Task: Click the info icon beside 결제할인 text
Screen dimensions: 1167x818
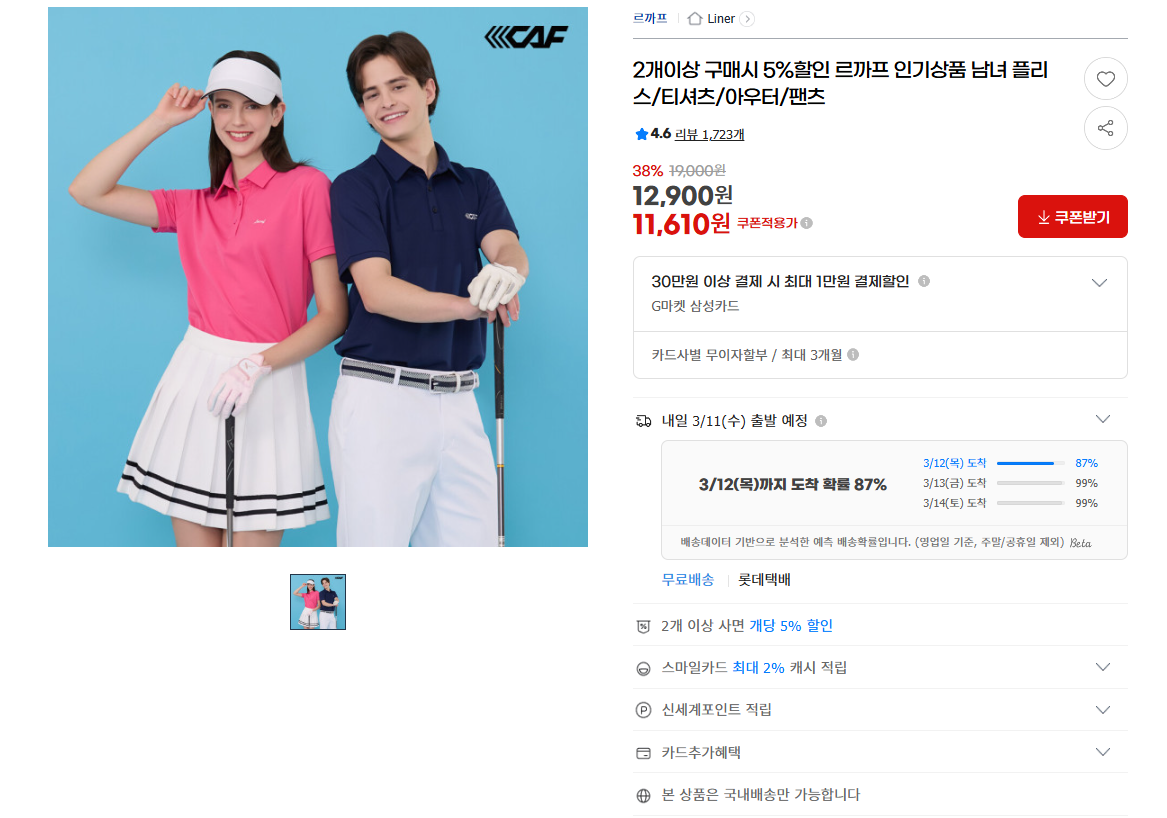Action: pyautogui.click(x=924, y=281)
